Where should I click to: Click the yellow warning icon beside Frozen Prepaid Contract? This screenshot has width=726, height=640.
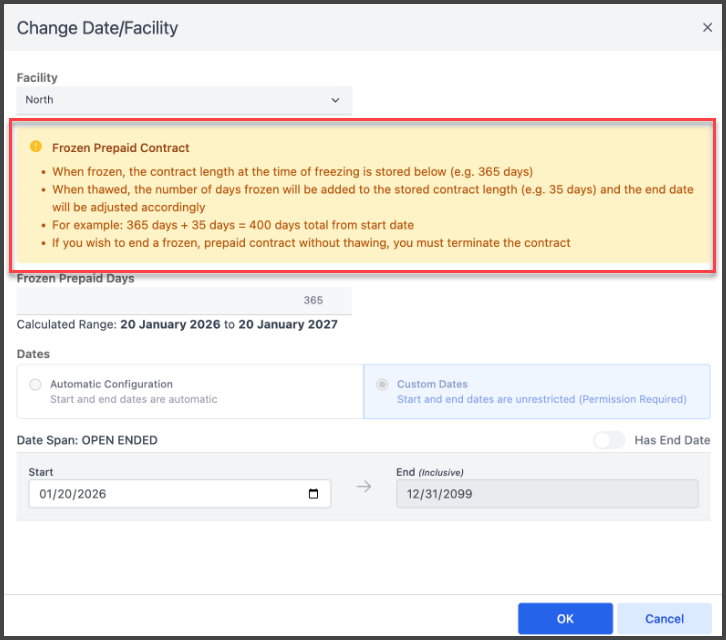pyautogui.click(x=36, y=147)
